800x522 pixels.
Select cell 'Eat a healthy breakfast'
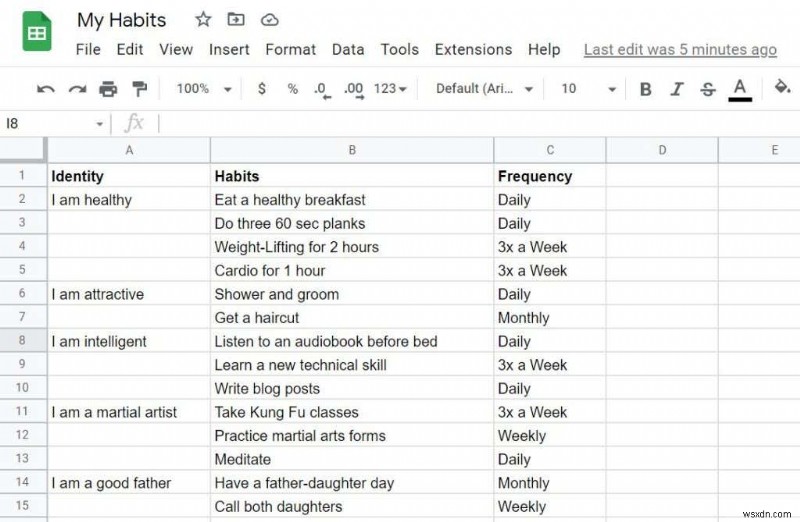tap(352, 200)
